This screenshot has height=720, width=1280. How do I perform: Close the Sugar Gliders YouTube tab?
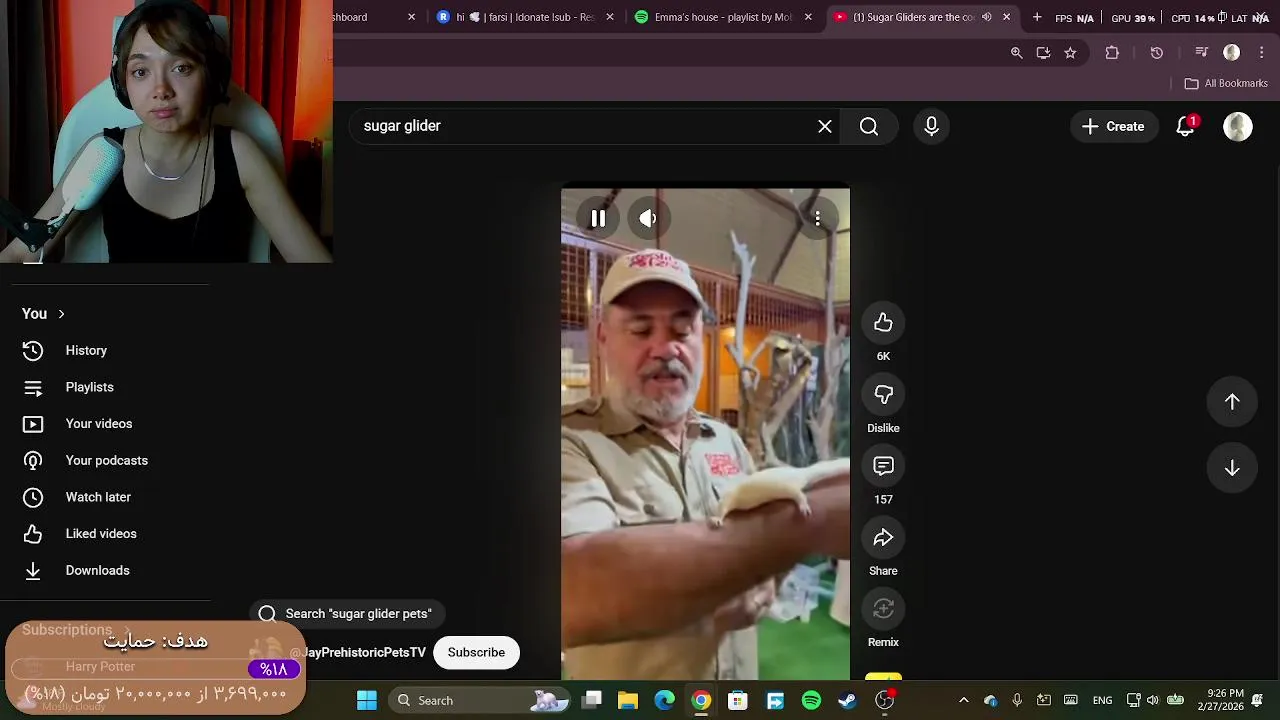click(1006, 17)
